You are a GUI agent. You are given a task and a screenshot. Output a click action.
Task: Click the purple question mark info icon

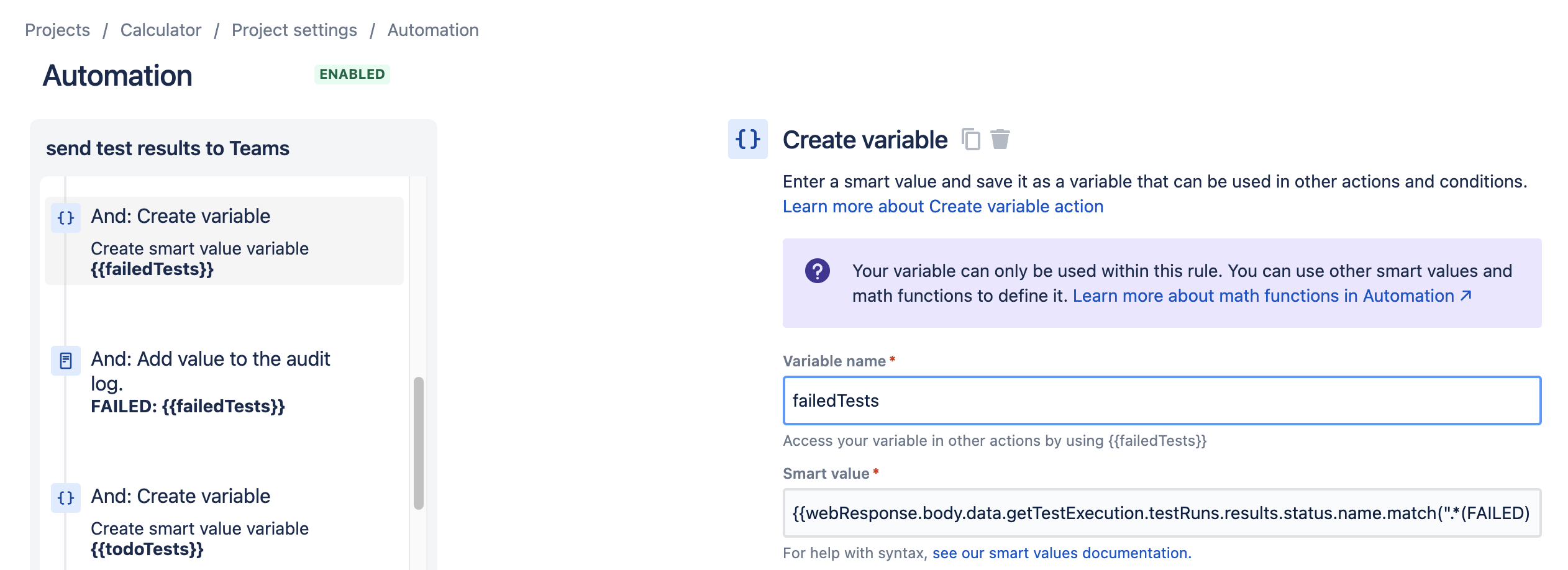pyautogui.click(x=818, y=271)
